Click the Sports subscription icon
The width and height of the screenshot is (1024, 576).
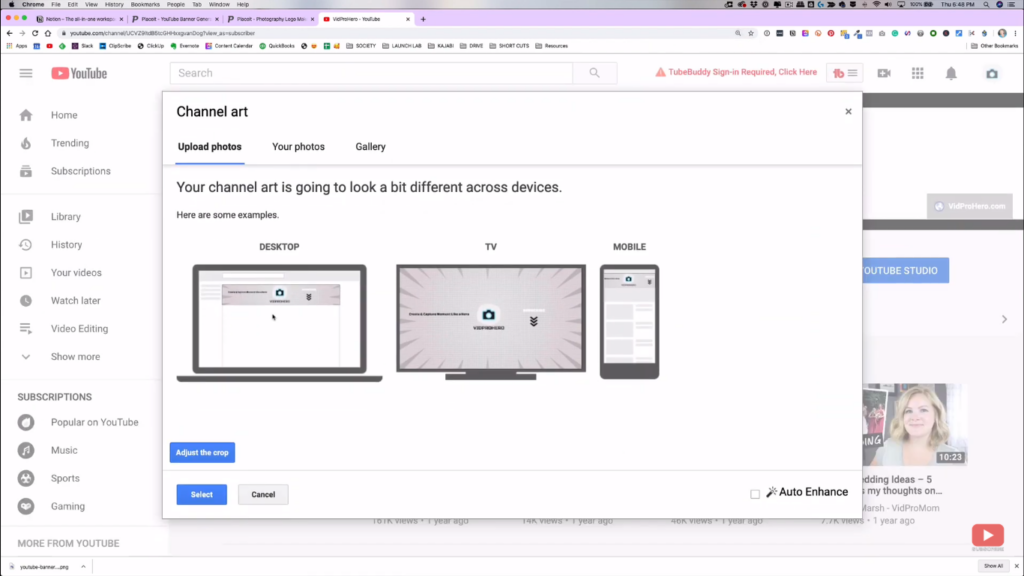[26, 479]
